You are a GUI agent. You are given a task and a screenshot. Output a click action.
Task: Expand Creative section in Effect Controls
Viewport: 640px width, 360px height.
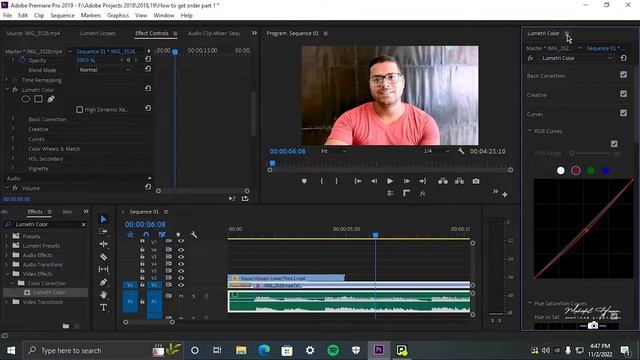click(x=13, y=129)
